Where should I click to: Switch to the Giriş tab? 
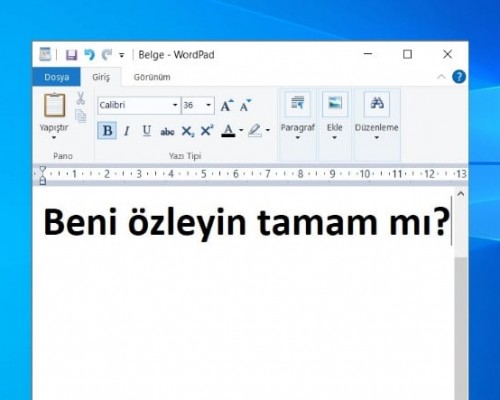tap(101, 77)
